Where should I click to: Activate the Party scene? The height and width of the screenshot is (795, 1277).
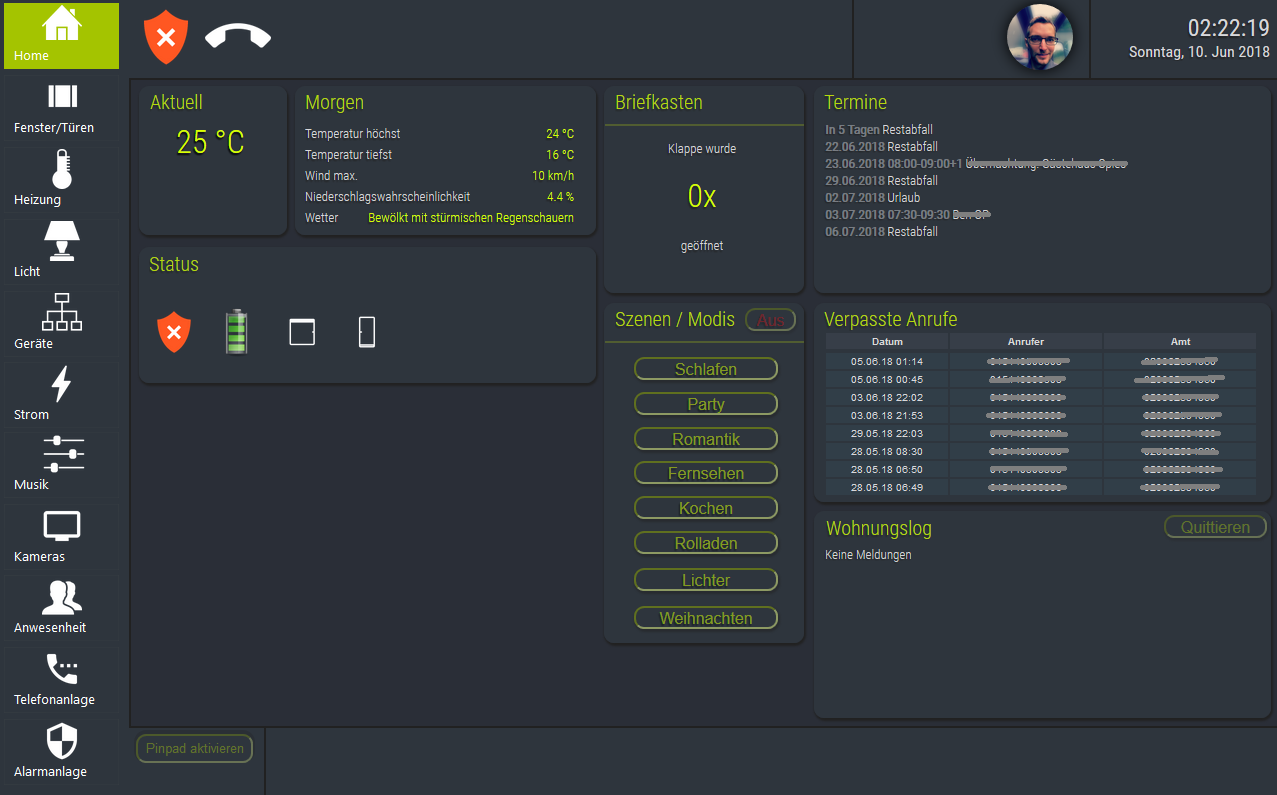706,404
